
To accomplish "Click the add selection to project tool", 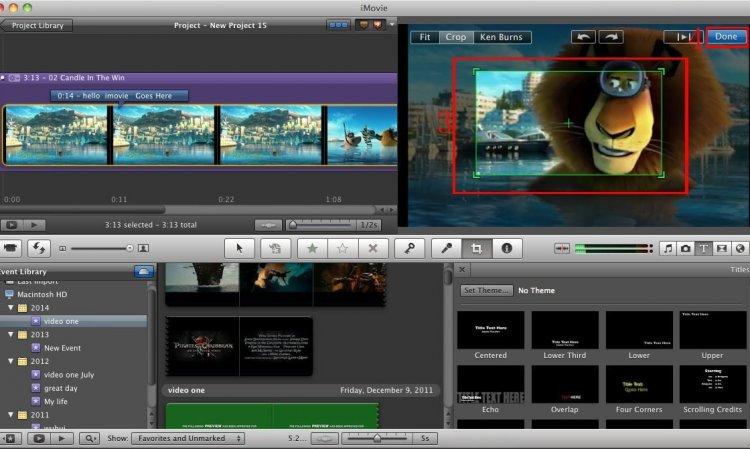I will (x=275, y=248).
